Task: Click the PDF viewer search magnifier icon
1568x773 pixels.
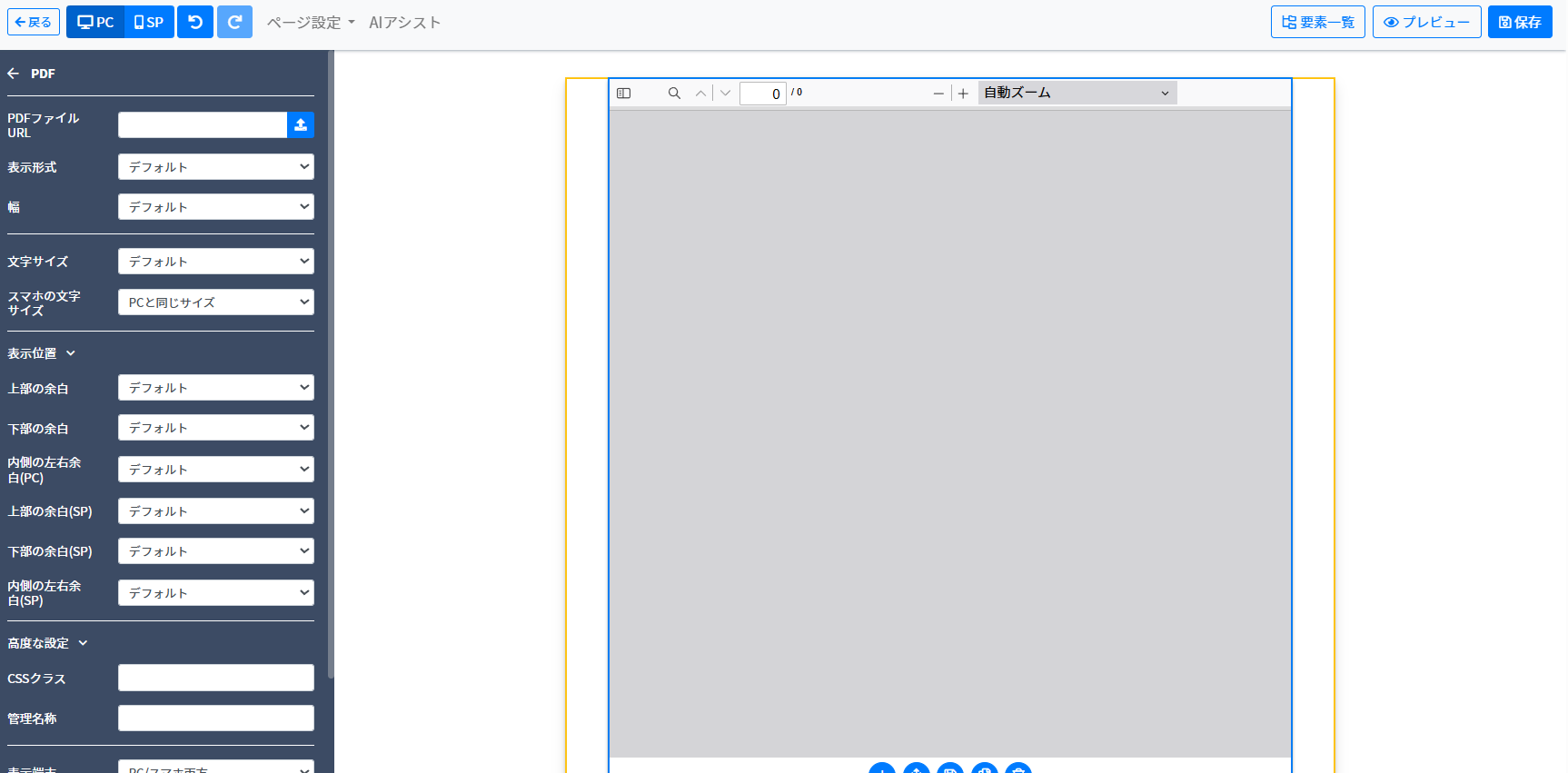Action: 674,94
